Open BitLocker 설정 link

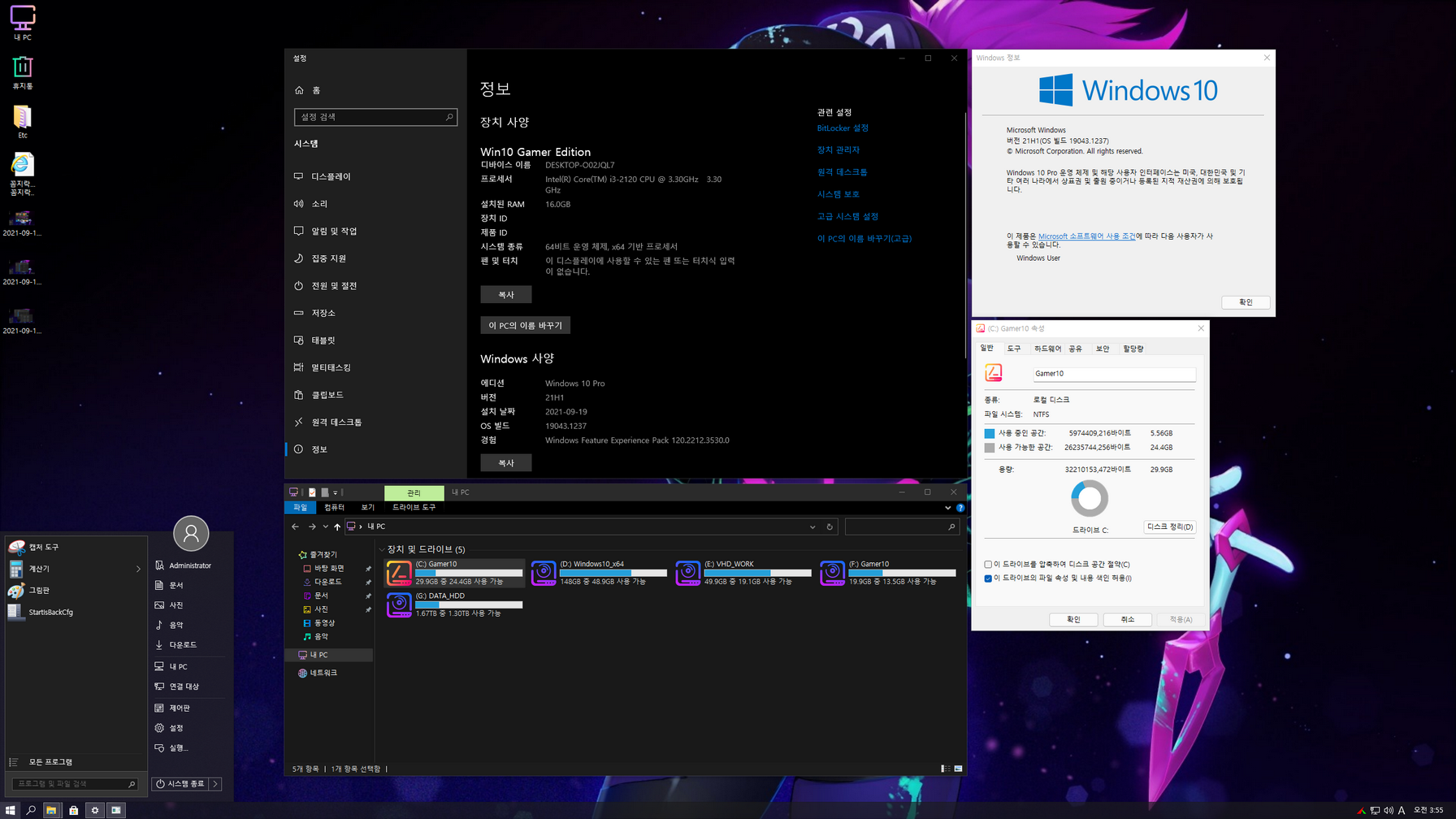[843, 128]
